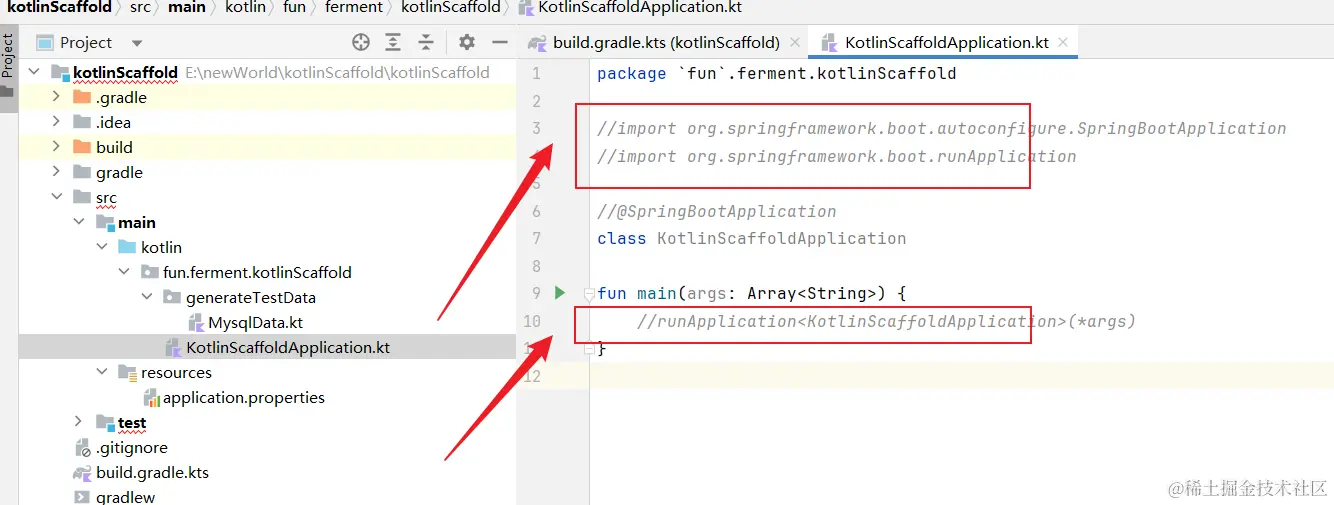Select the gradlew file

point(126,497)
